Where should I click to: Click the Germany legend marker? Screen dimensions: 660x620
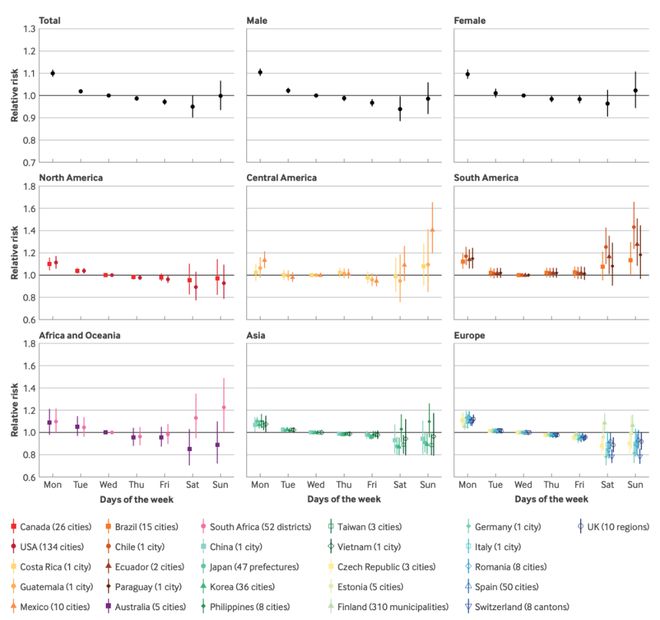pyautogui.click(x=468, y=527)
